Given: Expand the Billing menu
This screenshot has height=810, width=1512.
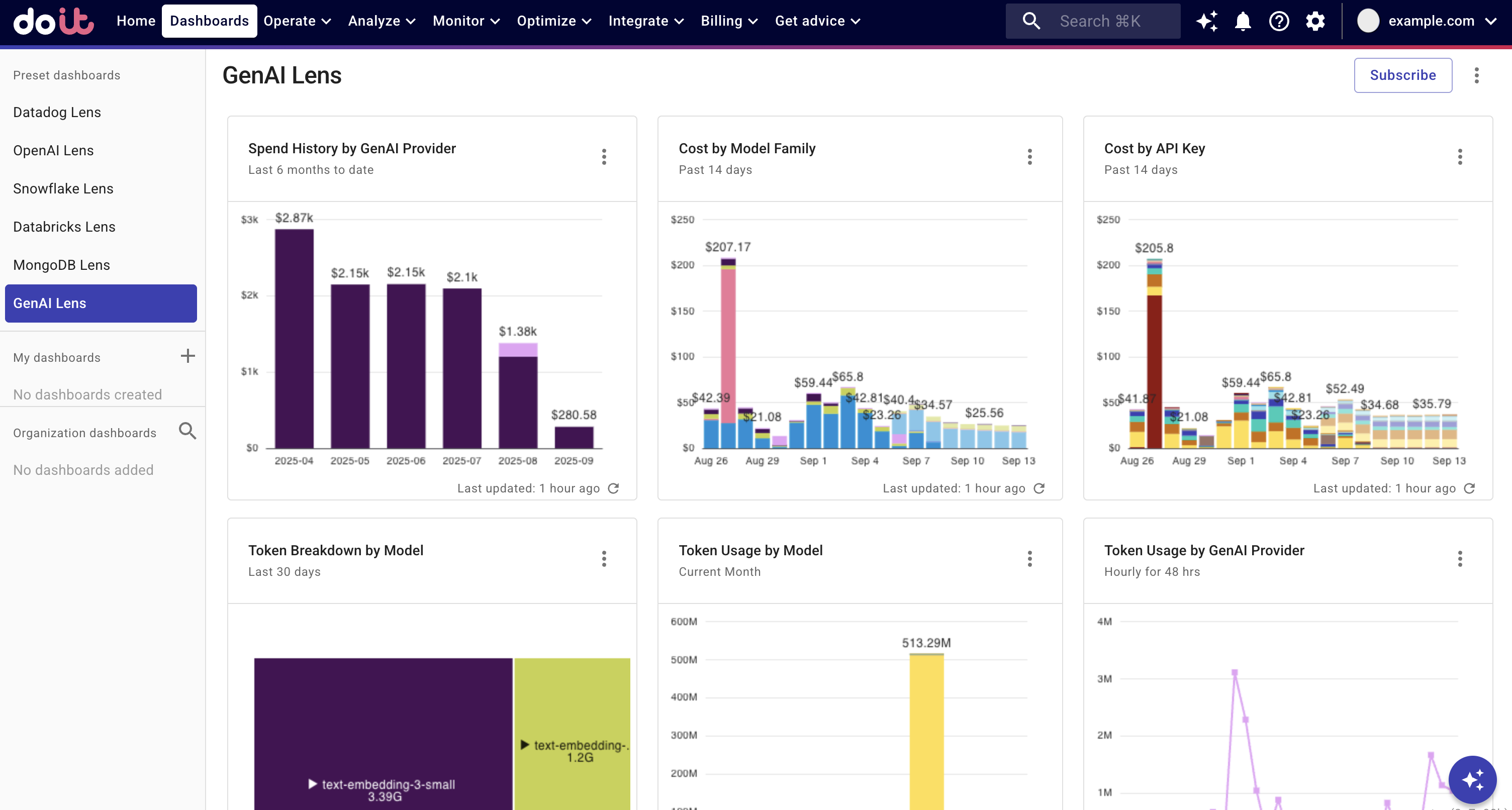Looking at the screenshot, I should 729,21.
